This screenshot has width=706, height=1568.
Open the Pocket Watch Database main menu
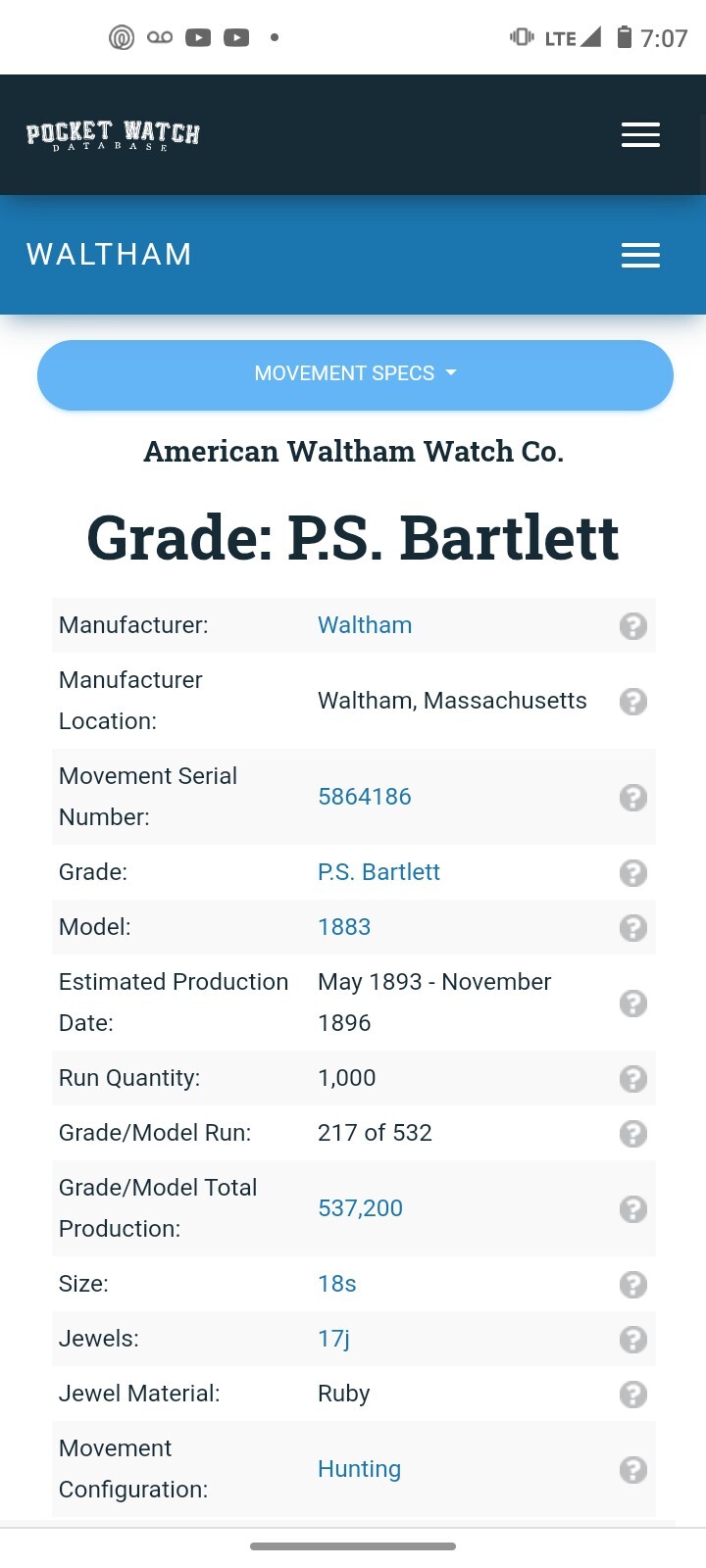pyautogui.click(x=640, y=134)
